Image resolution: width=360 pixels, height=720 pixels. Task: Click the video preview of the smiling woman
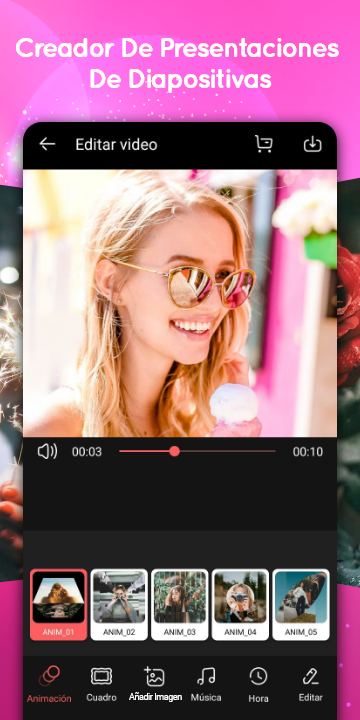180,303
